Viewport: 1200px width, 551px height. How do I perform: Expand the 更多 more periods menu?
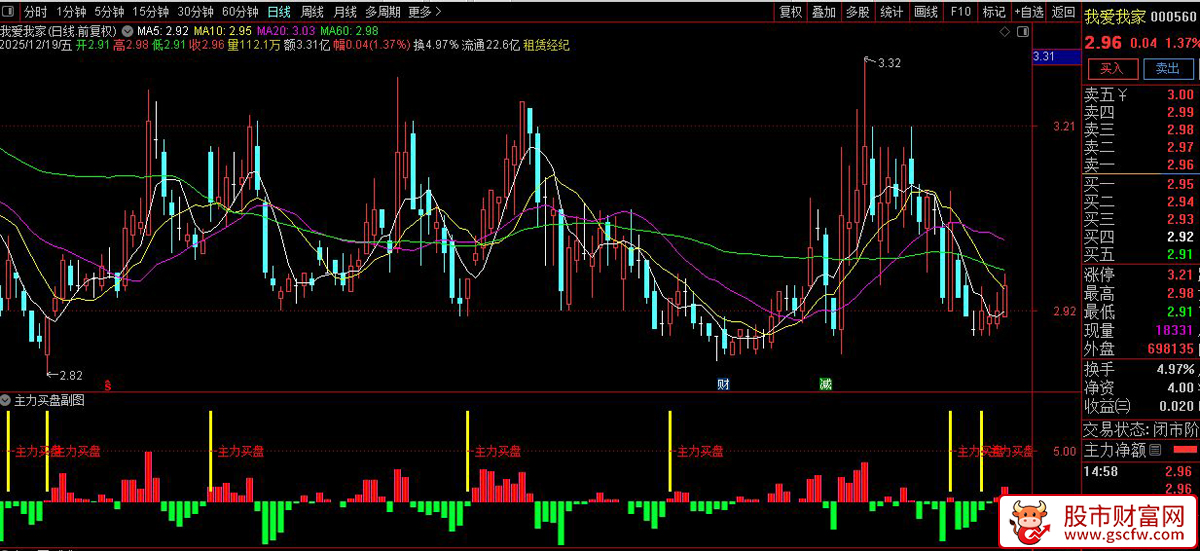pyautogui.click(x=425, y=12)
